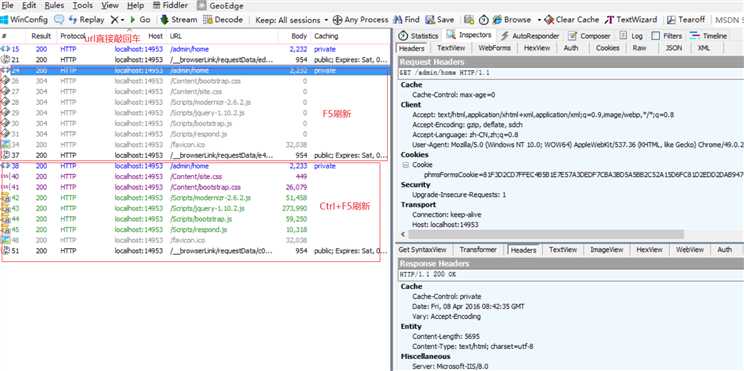Collapse the Cookie tree node

[x=405, y=165]
